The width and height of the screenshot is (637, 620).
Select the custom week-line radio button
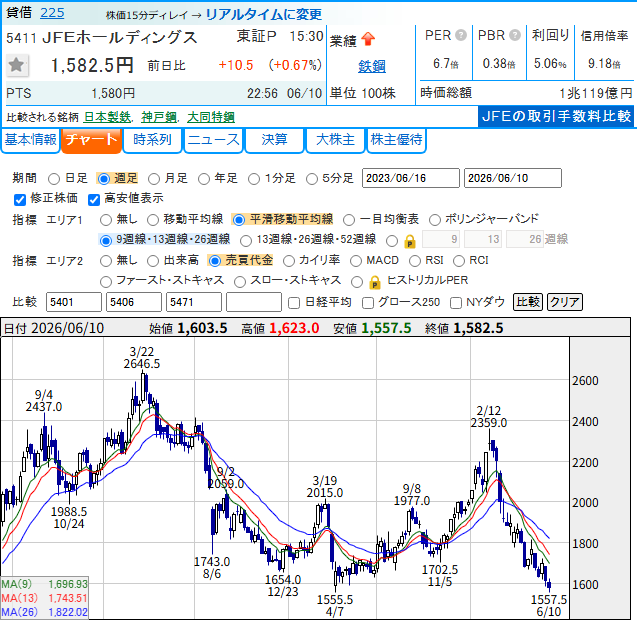pyautogui.click(x=392, y=241)
